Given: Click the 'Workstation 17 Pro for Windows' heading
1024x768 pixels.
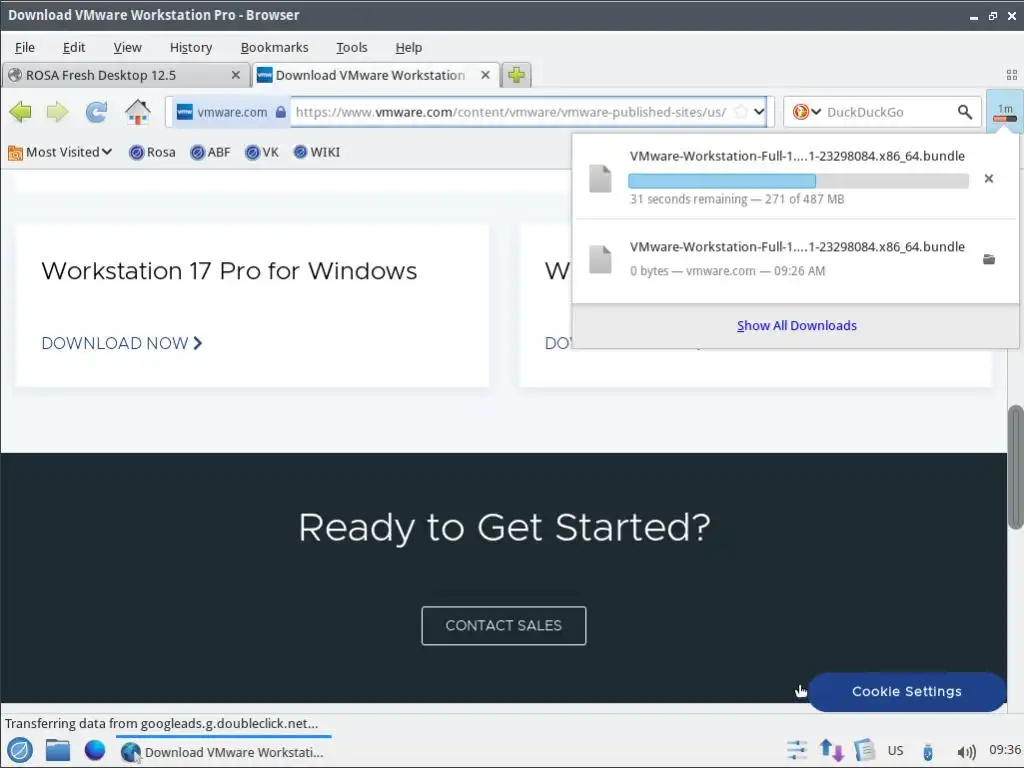Looking at the screenshot, I should tap(229, 270).
